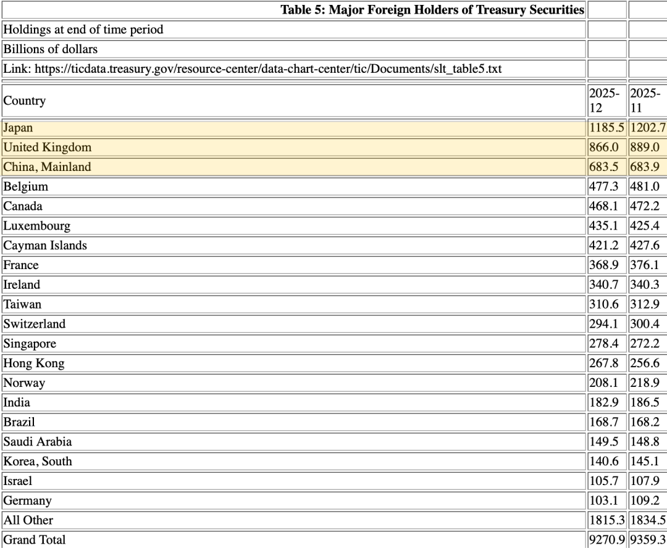Screen dimensions: 667x548
Task: Select the China, Mainland cell
Action: point(47,167)
